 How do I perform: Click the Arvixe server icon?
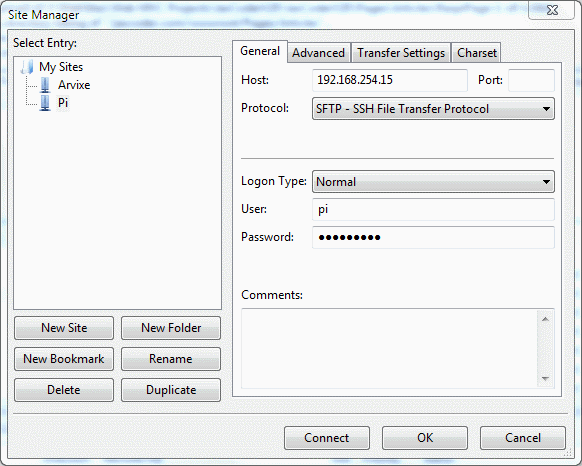45,85
